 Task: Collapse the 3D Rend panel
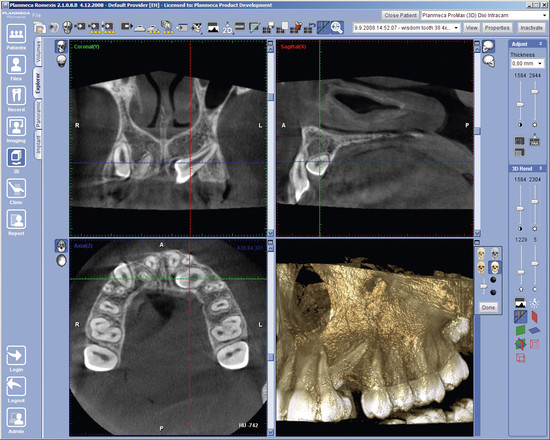pyautogui.click(x=541, y=169)
